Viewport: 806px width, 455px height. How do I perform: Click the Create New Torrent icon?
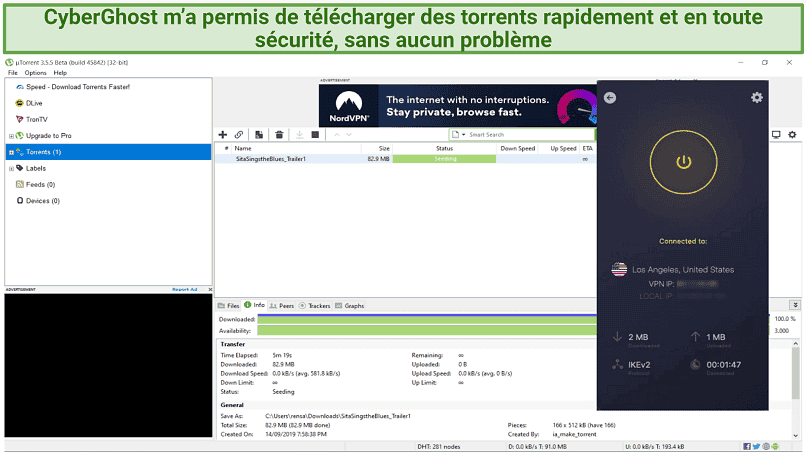[259, 135]
